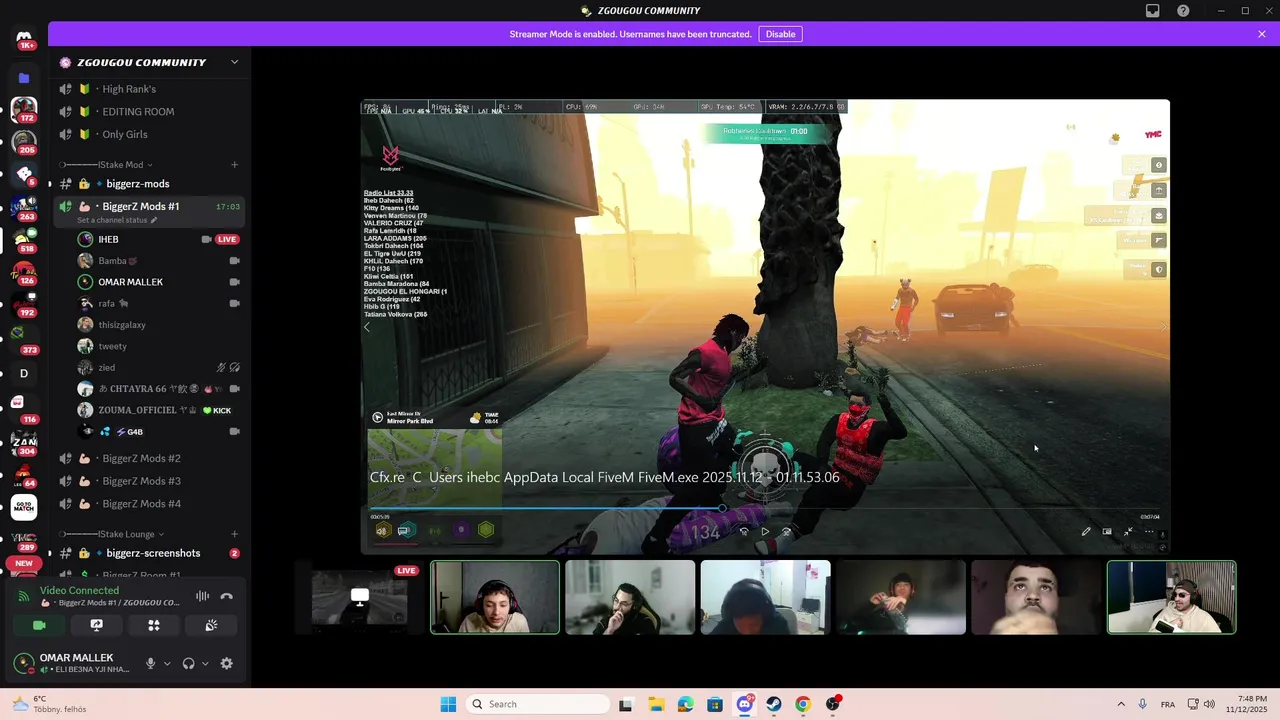Image resolution: width=1280 pixels, height=720 pixels.
Task: Click the stream video progress bar playhead
Action: pos(722,508)
